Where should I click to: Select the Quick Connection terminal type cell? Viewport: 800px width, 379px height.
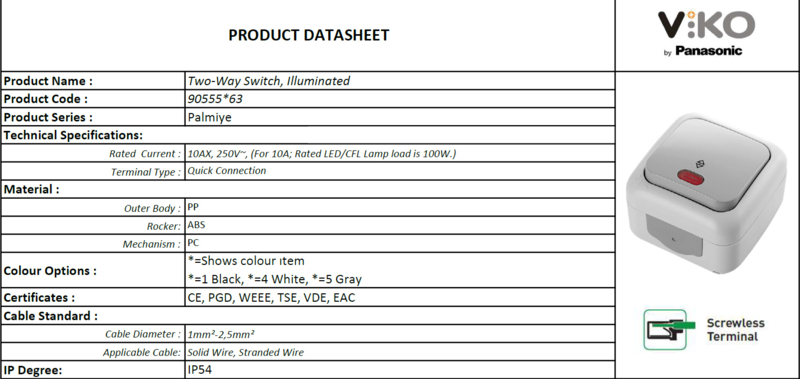pos(399,171)
